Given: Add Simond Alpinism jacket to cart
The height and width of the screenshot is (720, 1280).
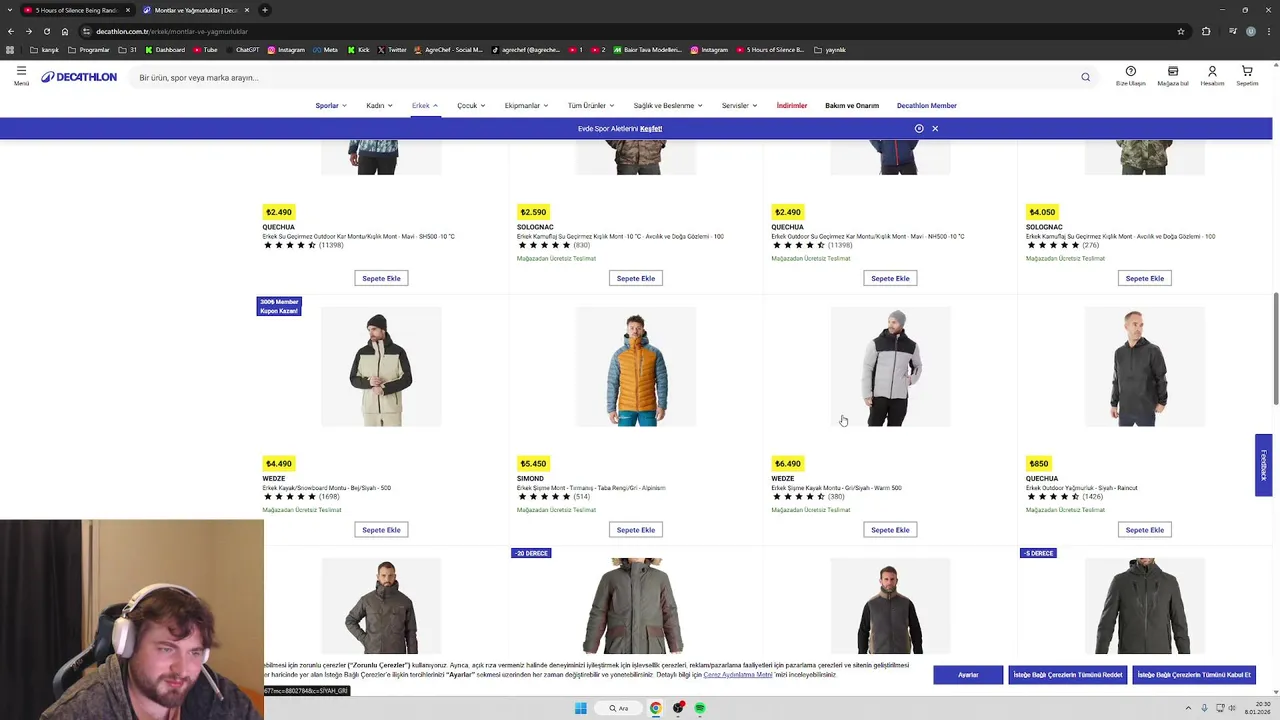Looking at the screenshot, I should coord(636,530).
